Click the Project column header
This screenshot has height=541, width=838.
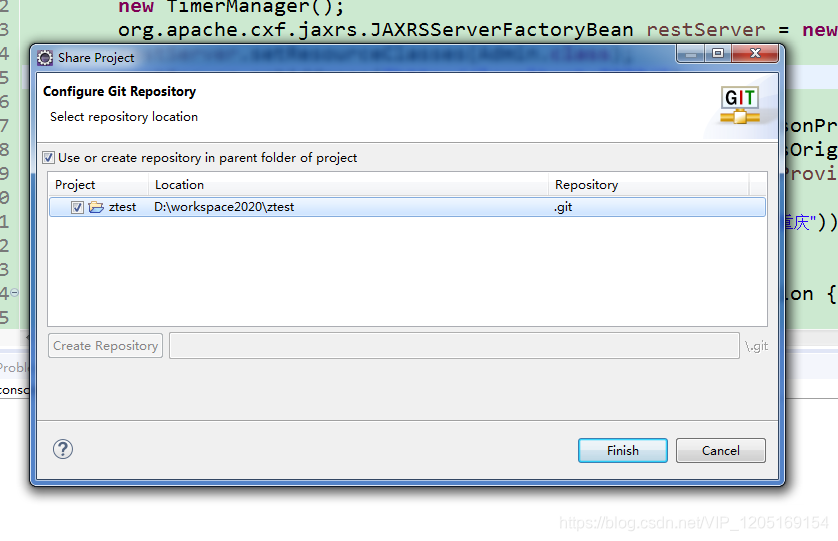(x=98, y=184)
